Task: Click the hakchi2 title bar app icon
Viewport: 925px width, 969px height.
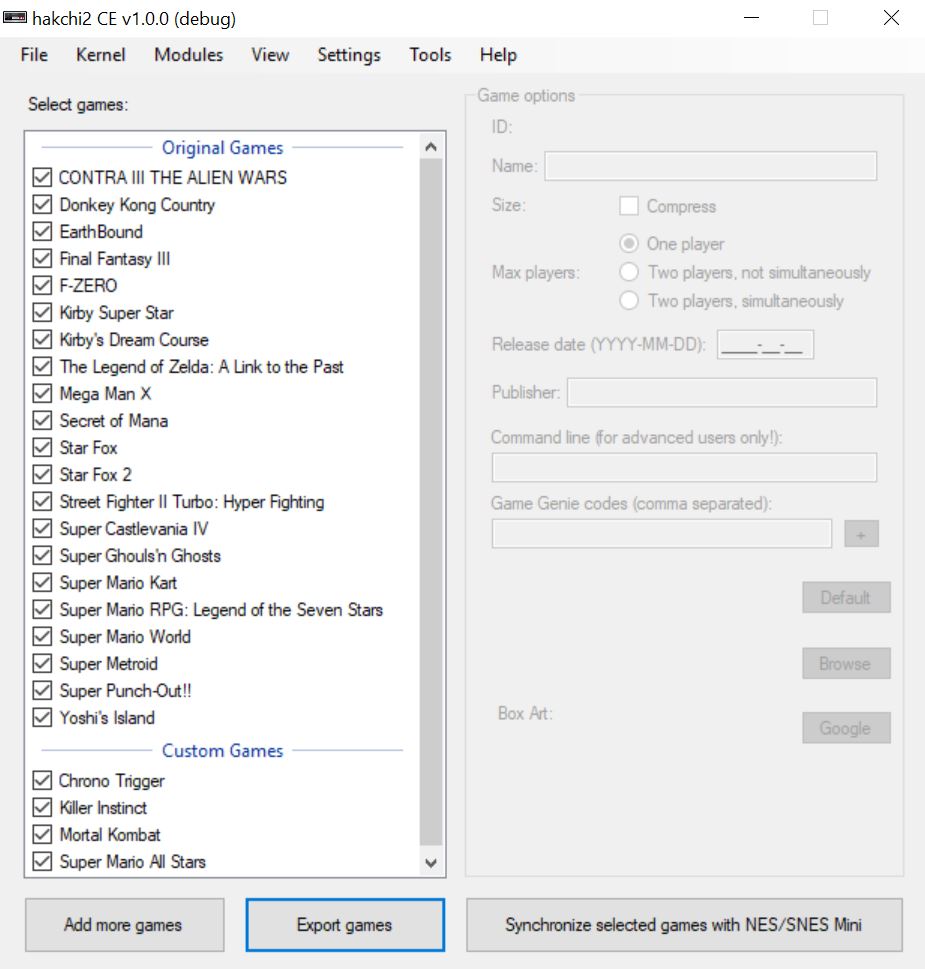Action: coord(15,18)
